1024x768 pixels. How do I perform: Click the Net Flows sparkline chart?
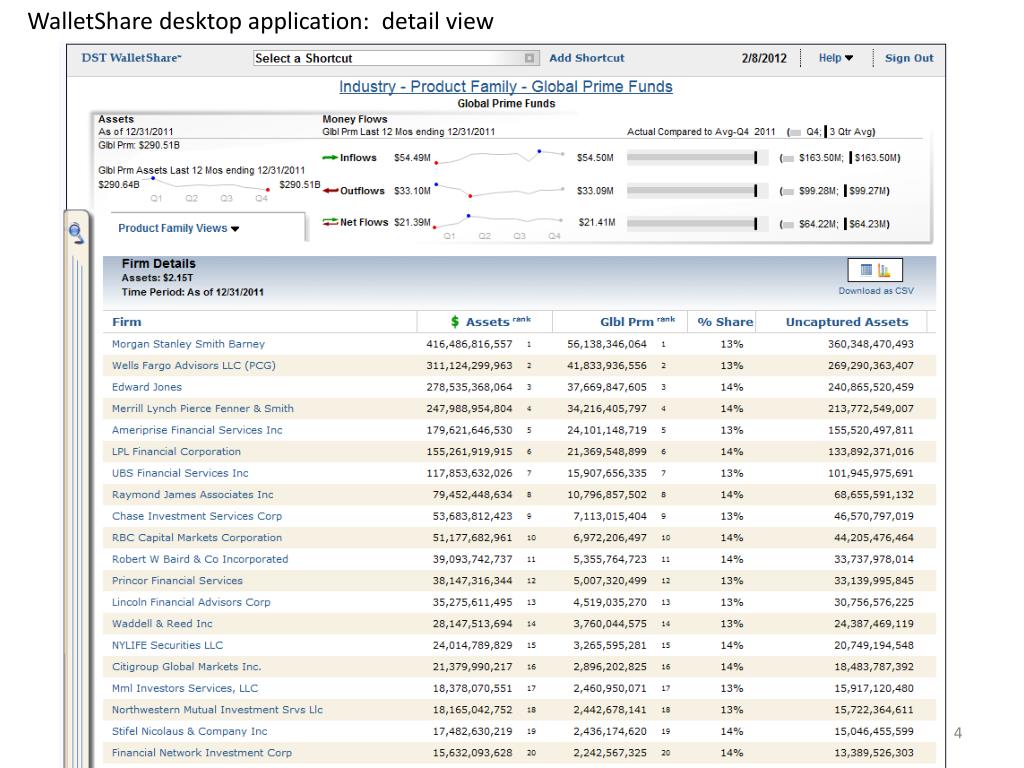pos(500,219)
